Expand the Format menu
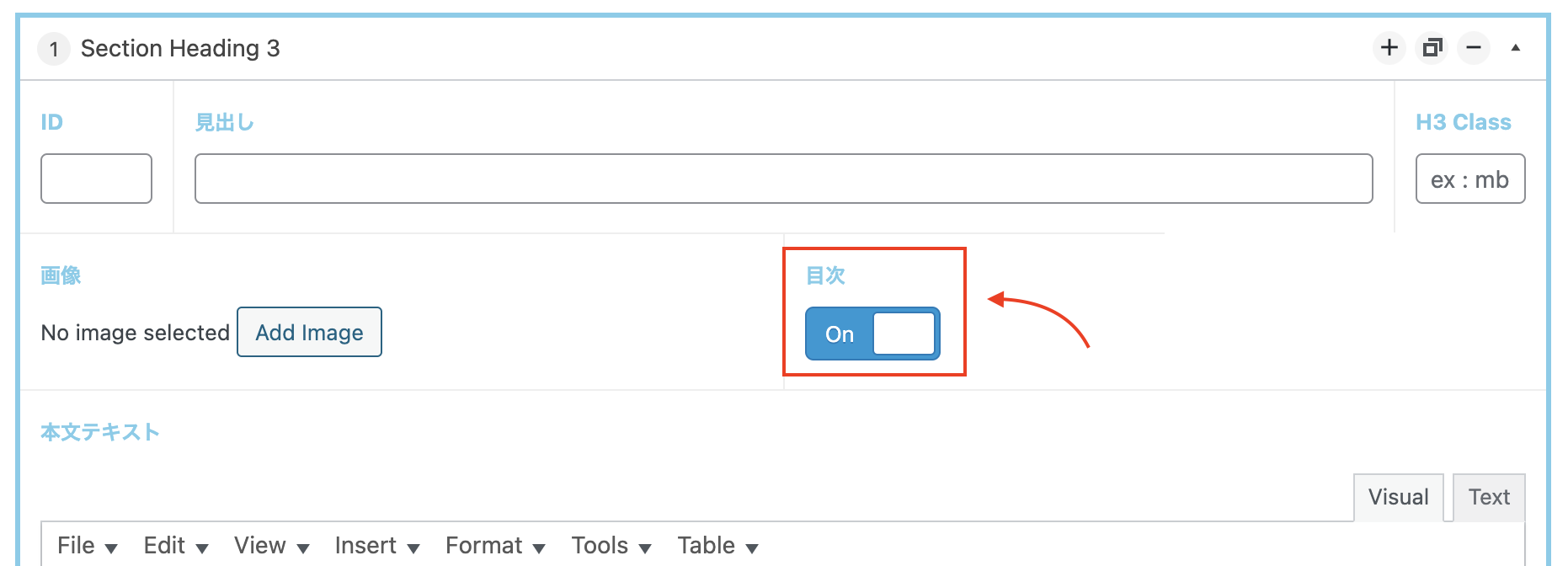 494,546
